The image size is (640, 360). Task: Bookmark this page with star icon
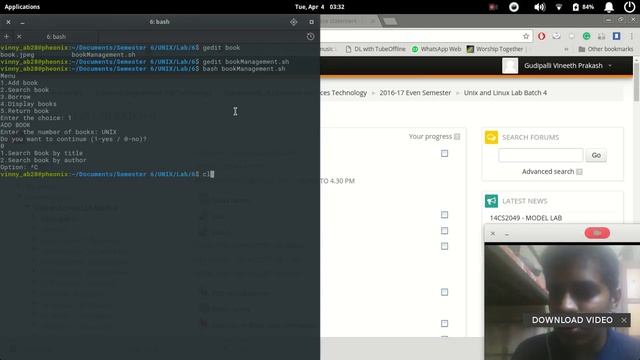click(x=526, y=36)
